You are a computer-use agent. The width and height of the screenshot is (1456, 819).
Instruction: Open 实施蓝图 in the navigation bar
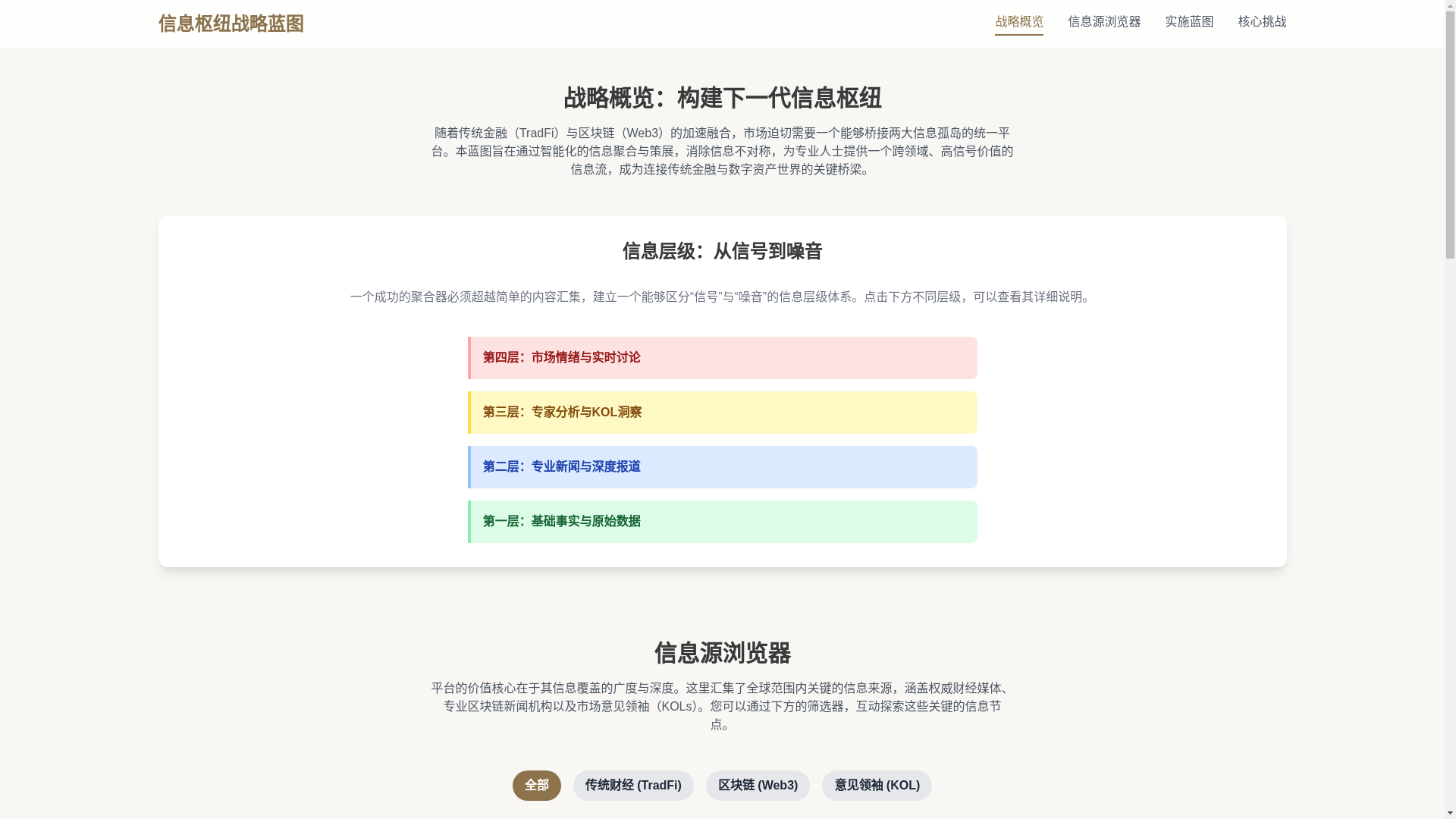(1188, 22)
